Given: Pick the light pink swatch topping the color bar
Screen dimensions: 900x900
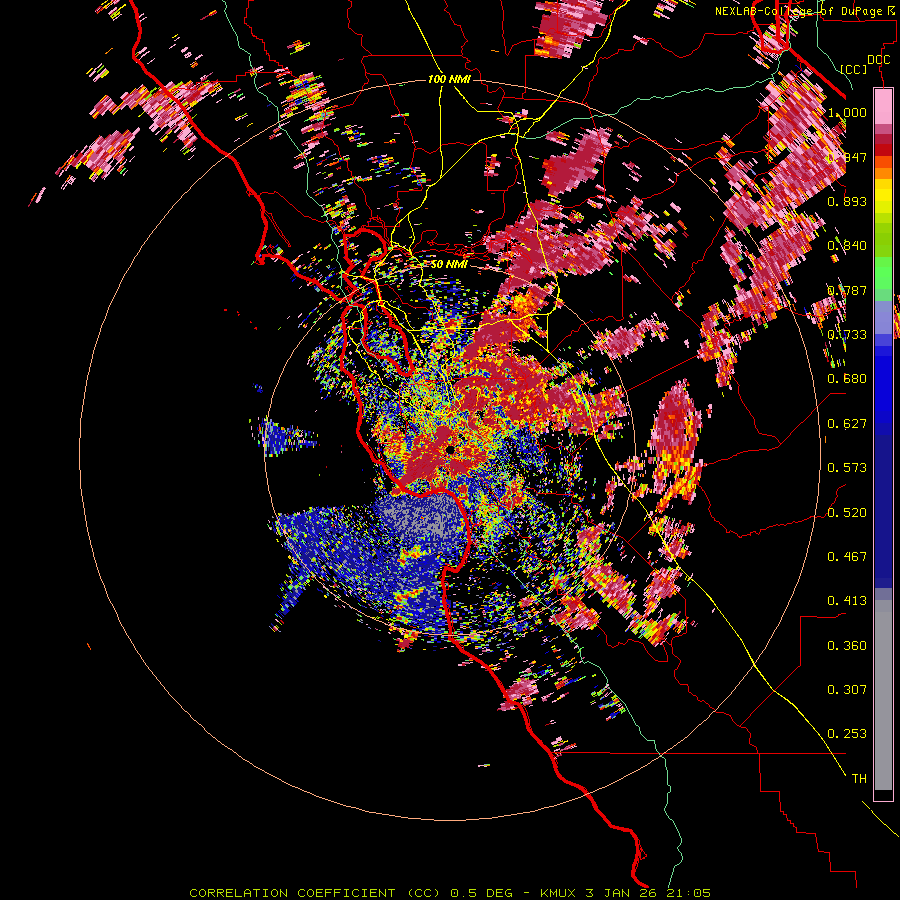Looking at the screenshot, I should [883, 106].
